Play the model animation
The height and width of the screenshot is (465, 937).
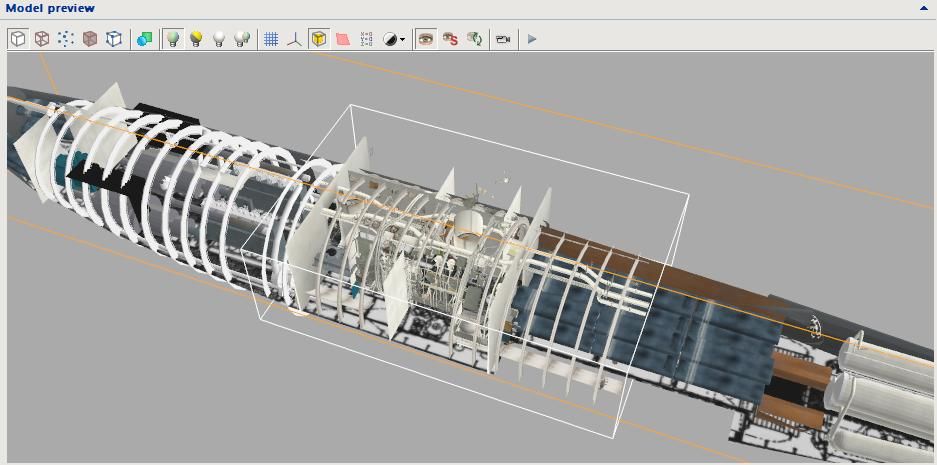coord(532,39)
